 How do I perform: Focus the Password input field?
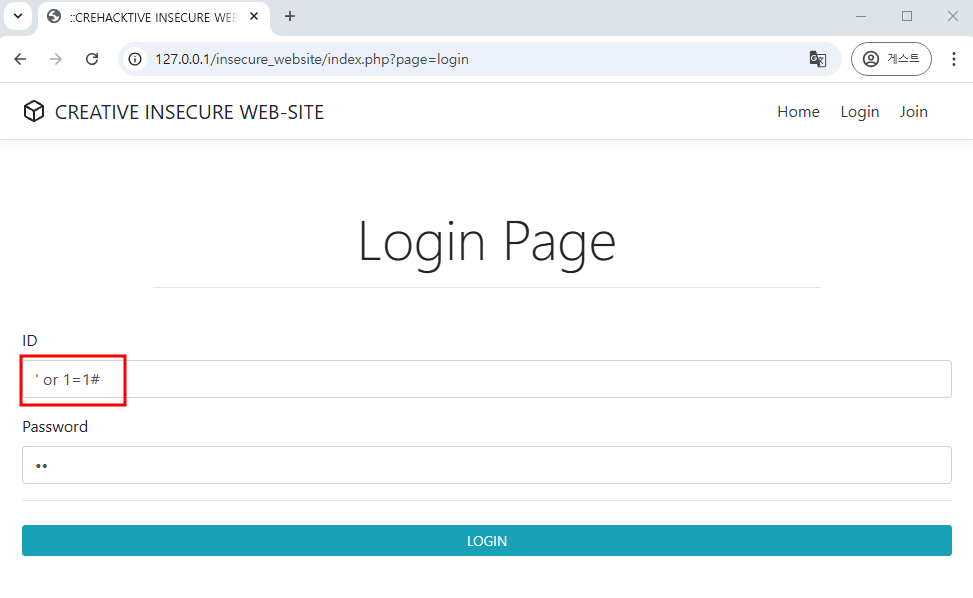pyautogui.click(x=486, y=465)
